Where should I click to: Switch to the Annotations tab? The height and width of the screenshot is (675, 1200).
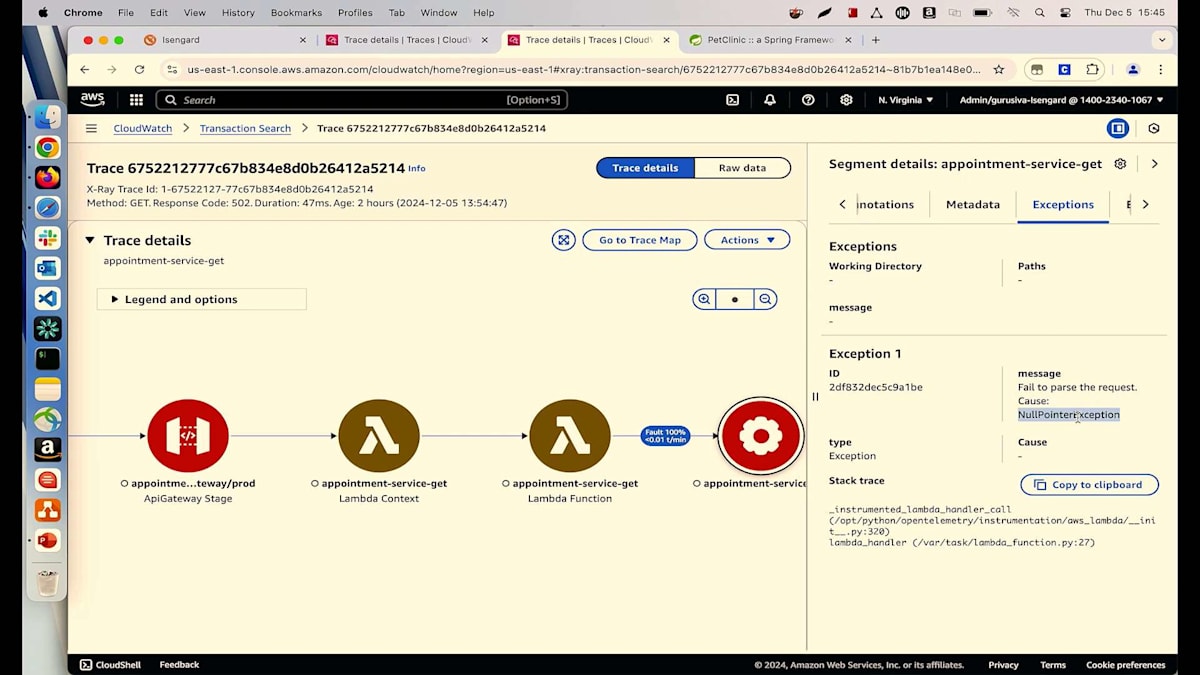click(885, 204)
